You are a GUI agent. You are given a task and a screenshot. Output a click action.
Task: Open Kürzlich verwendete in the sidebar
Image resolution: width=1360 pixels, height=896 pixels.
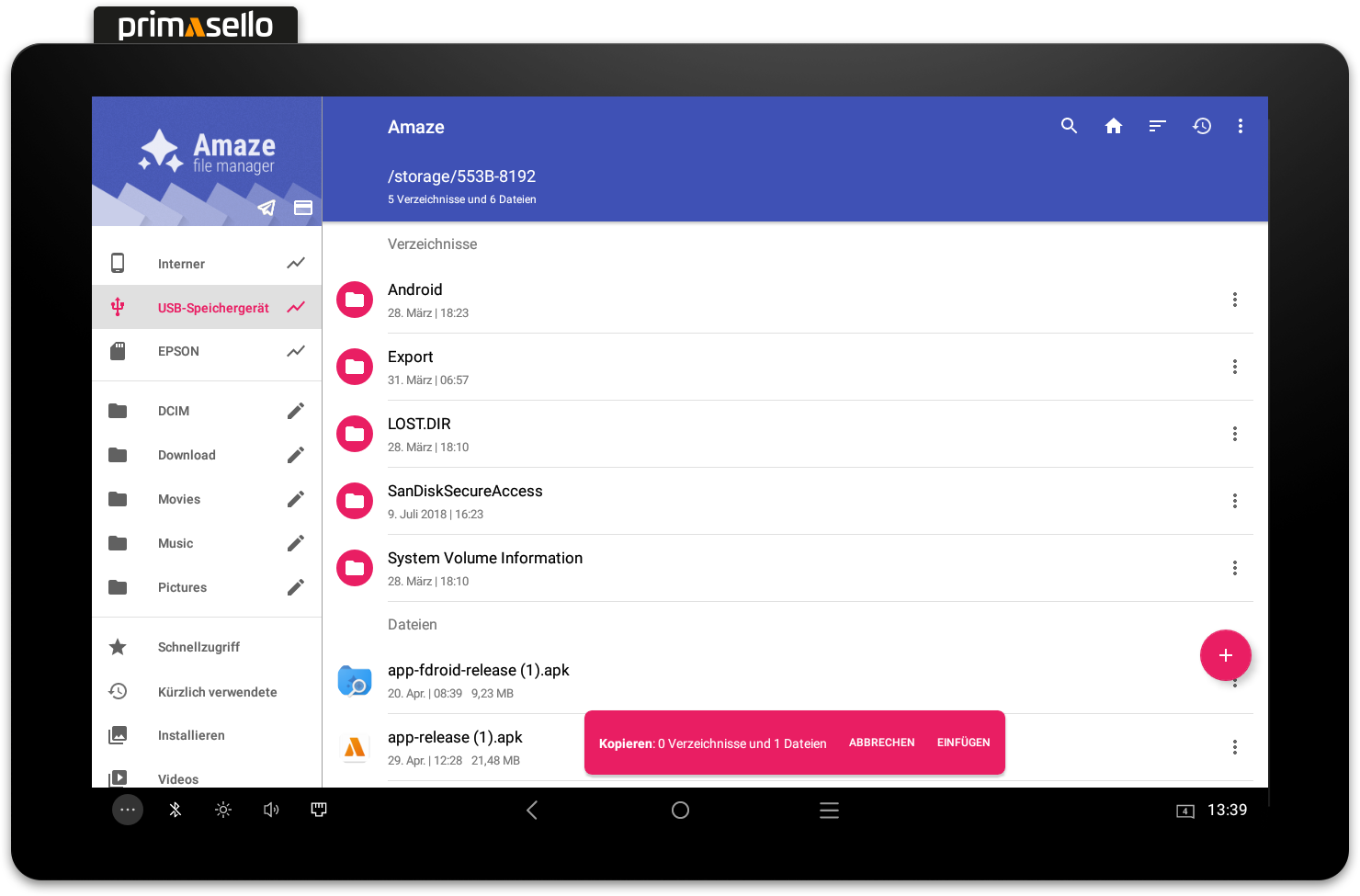217,692
